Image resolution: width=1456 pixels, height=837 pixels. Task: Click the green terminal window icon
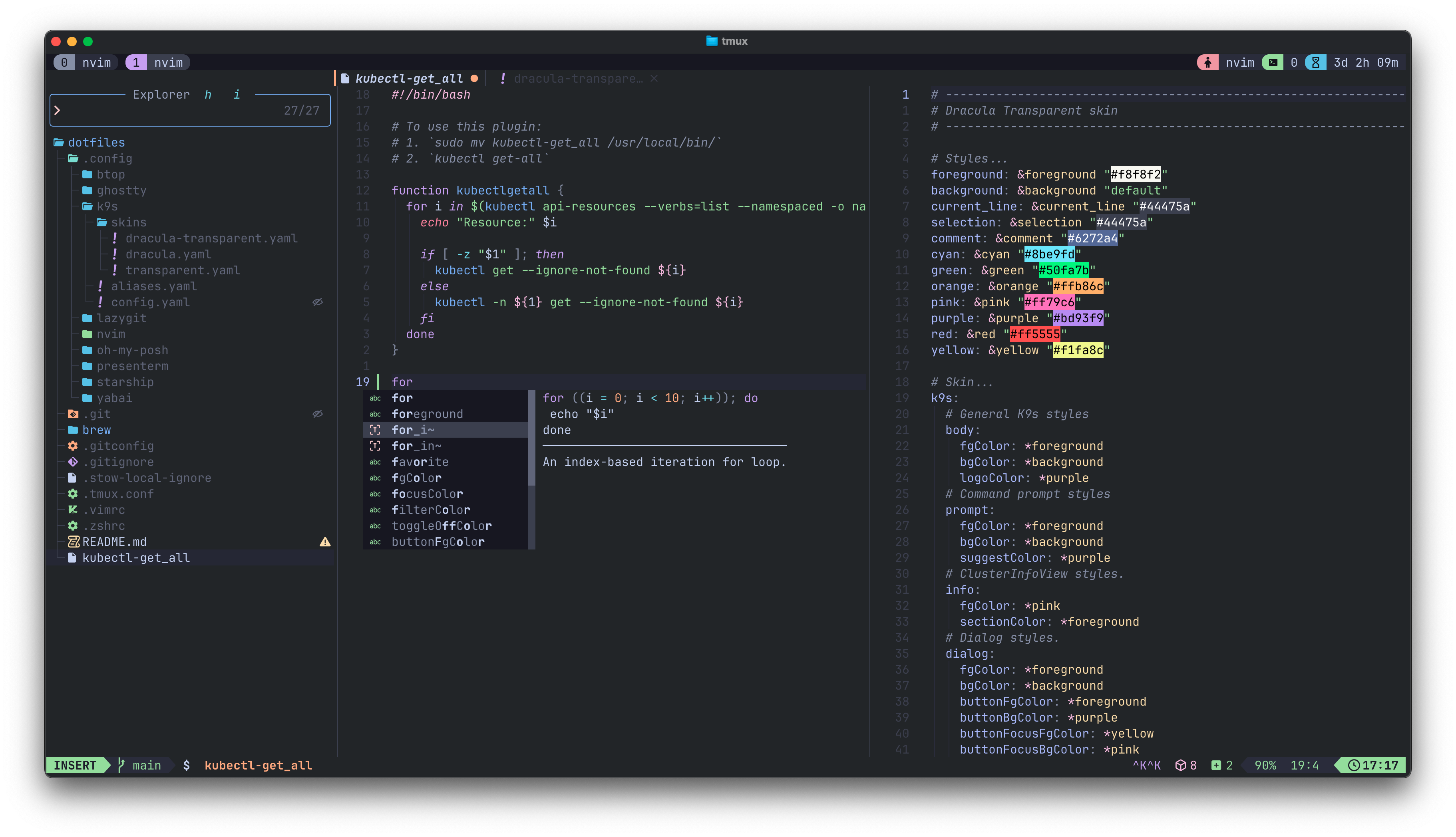click(1273, 63)
